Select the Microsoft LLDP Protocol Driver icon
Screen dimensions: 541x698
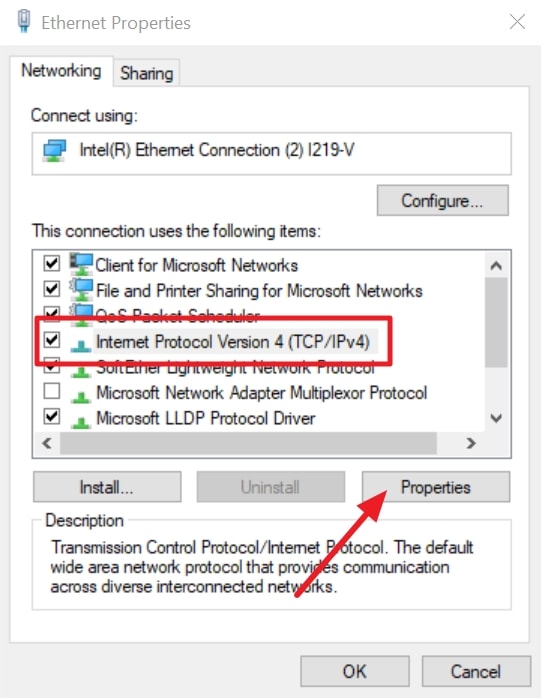click(x=81, y=422)
